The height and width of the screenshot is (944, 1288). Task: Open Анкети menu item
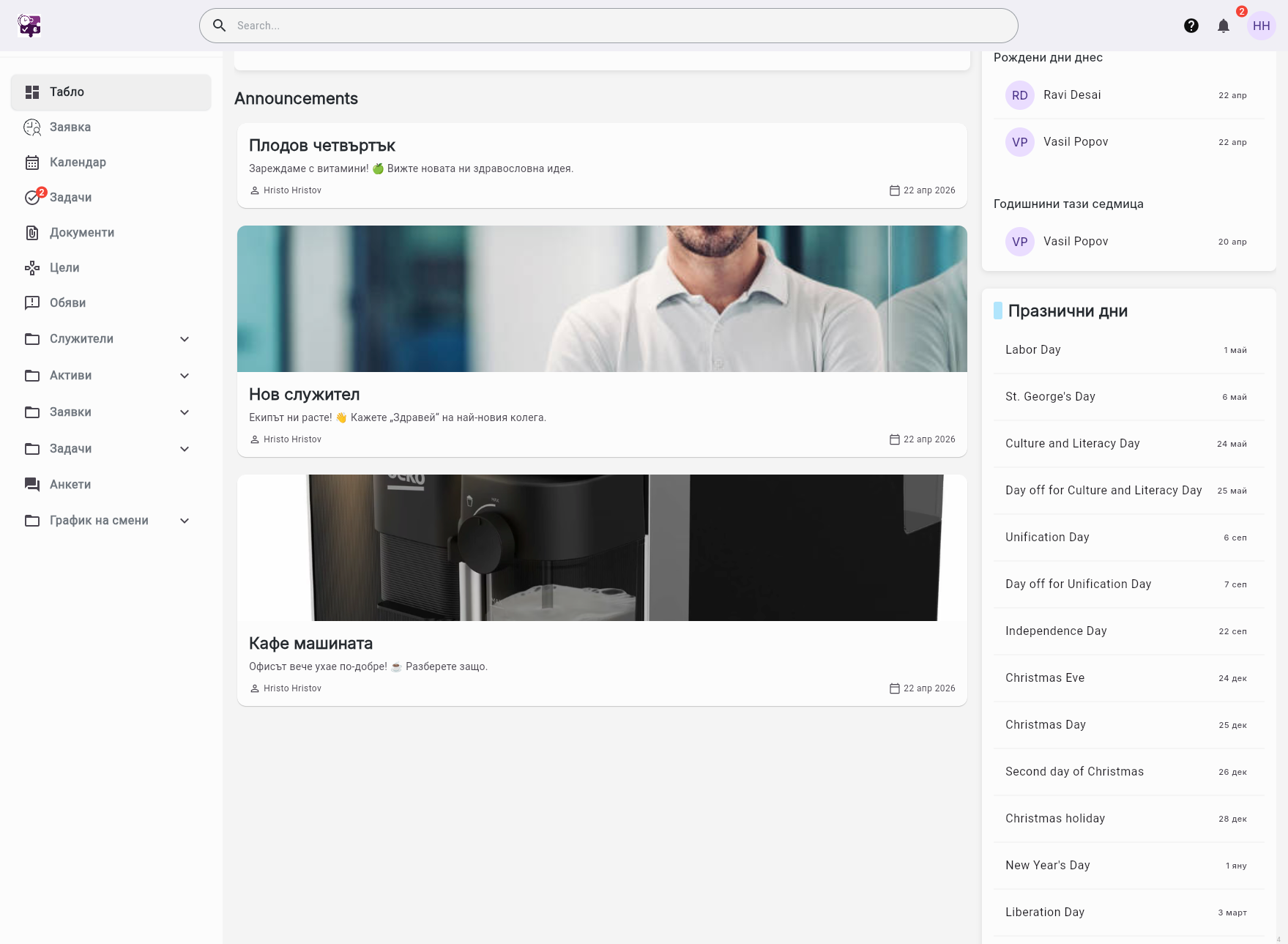tap(111, 484)
